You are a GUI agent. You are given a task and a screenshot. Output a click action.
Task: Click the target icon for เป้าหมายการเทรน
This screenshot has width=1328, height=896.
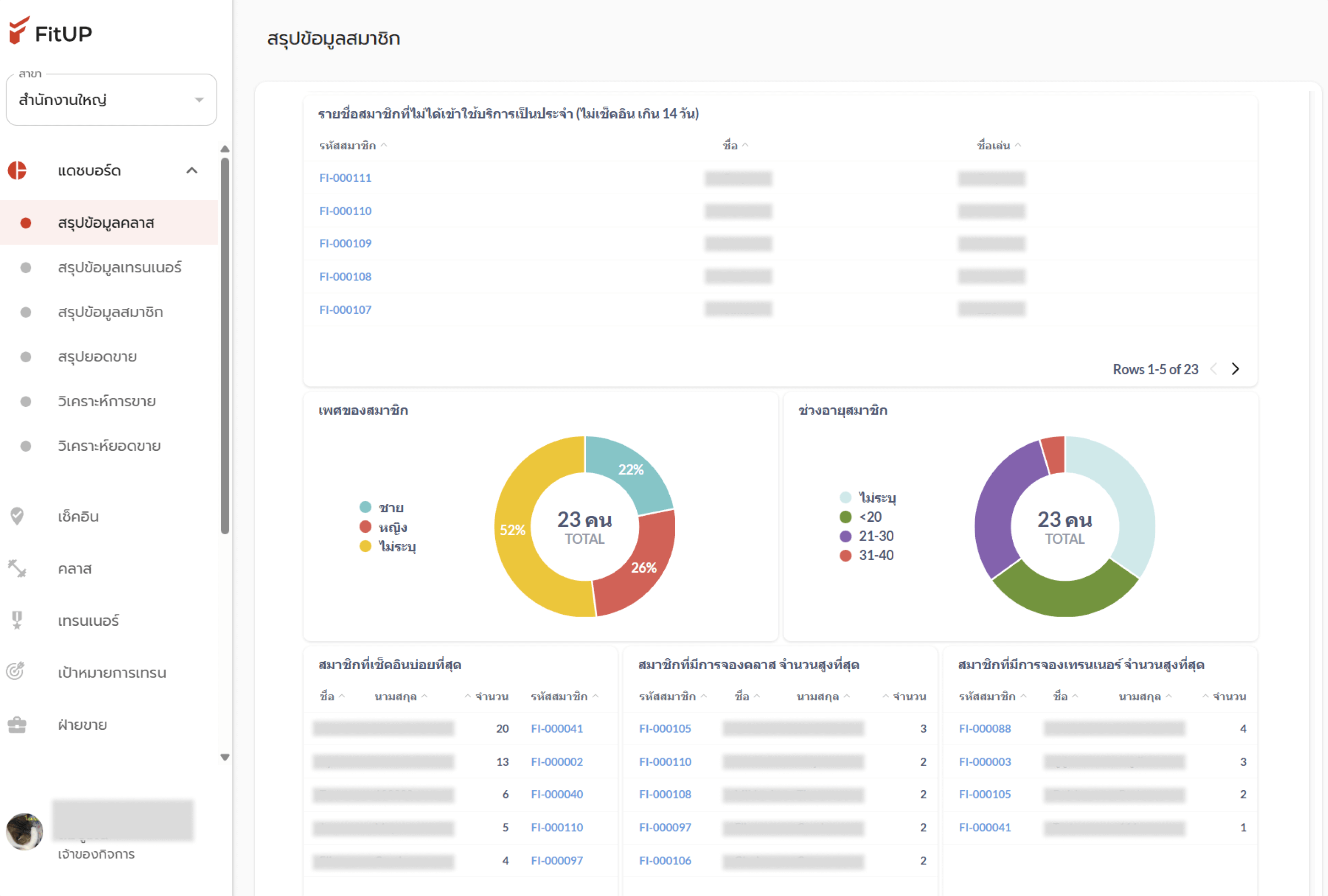pyautogui.click(x=18, y=672)
